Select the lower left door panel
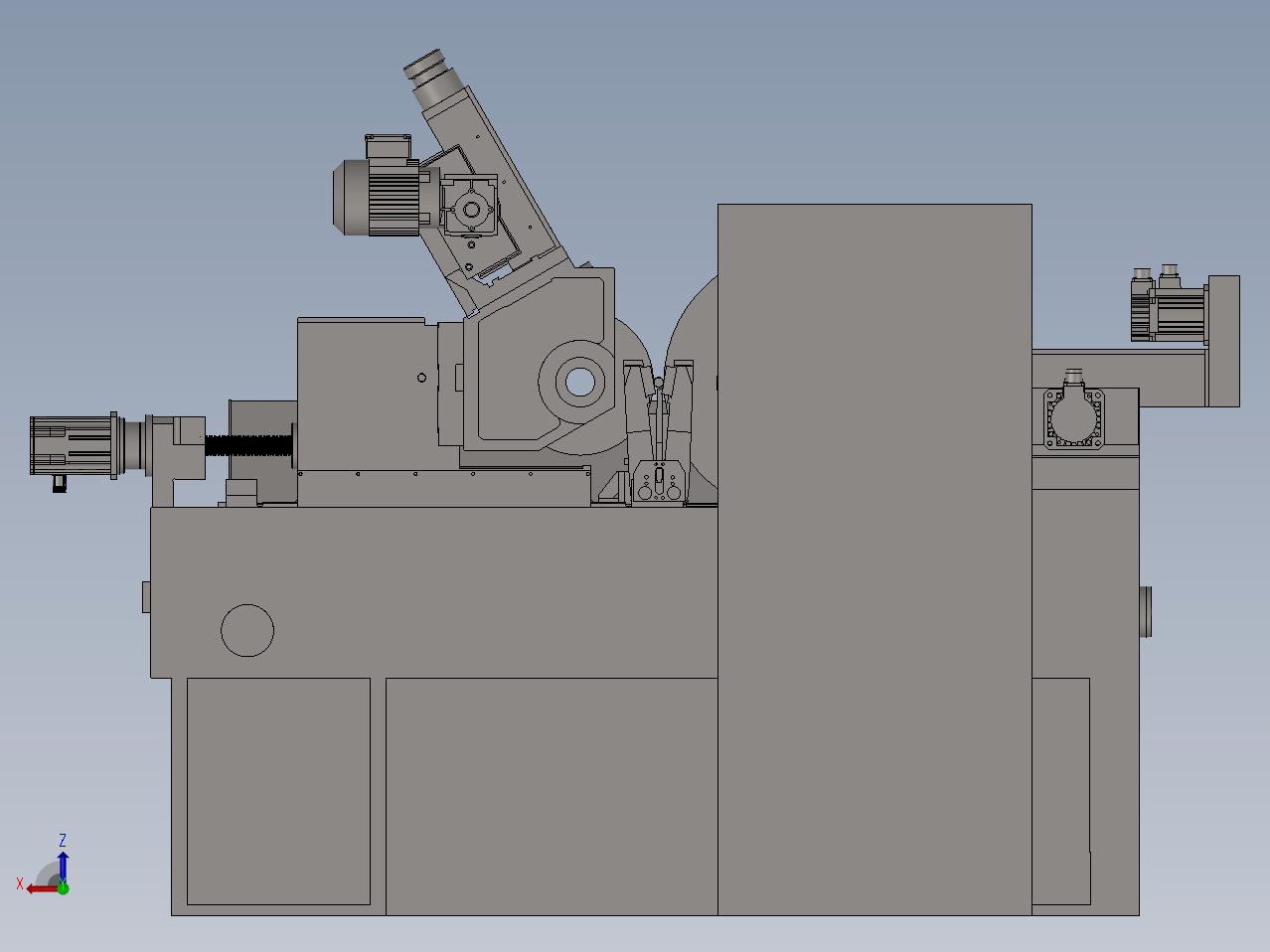The image size is (1270, 952). pyautogui.click(x=278, y=791)
